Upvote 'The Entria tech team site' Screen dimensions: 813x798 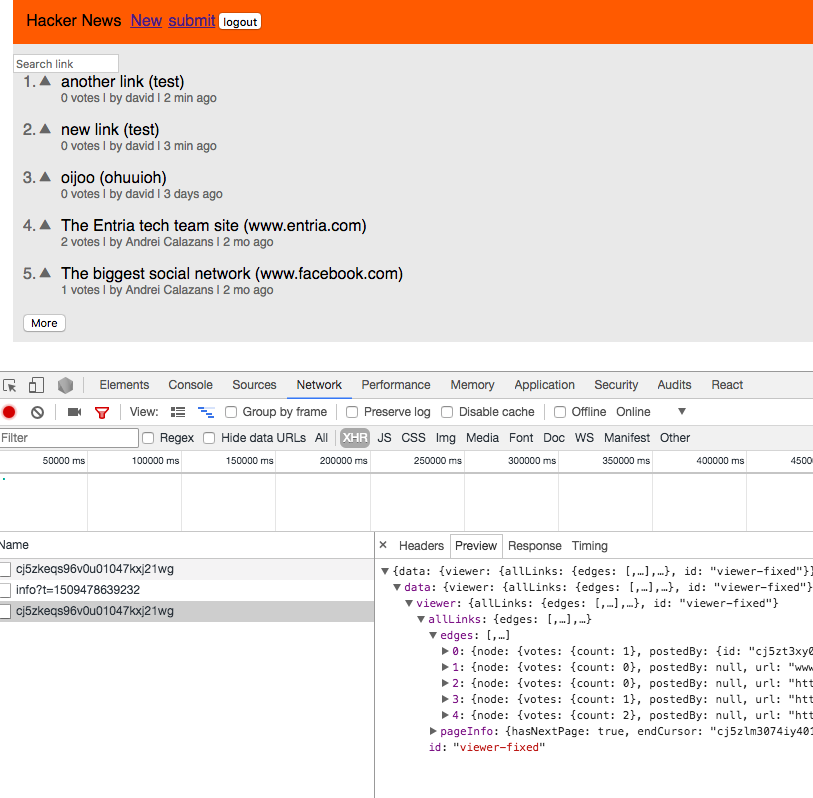(x=46, y=225)
